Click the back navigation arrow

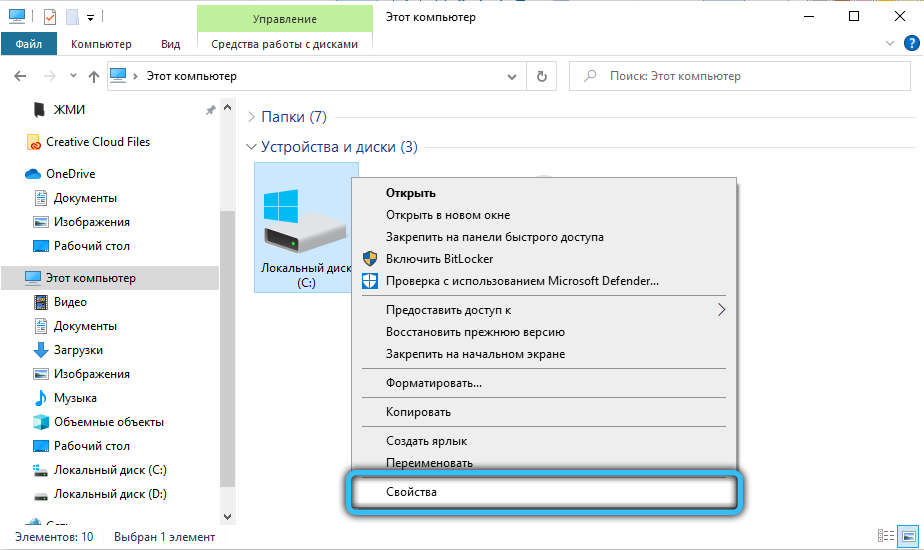pos(20,76)
